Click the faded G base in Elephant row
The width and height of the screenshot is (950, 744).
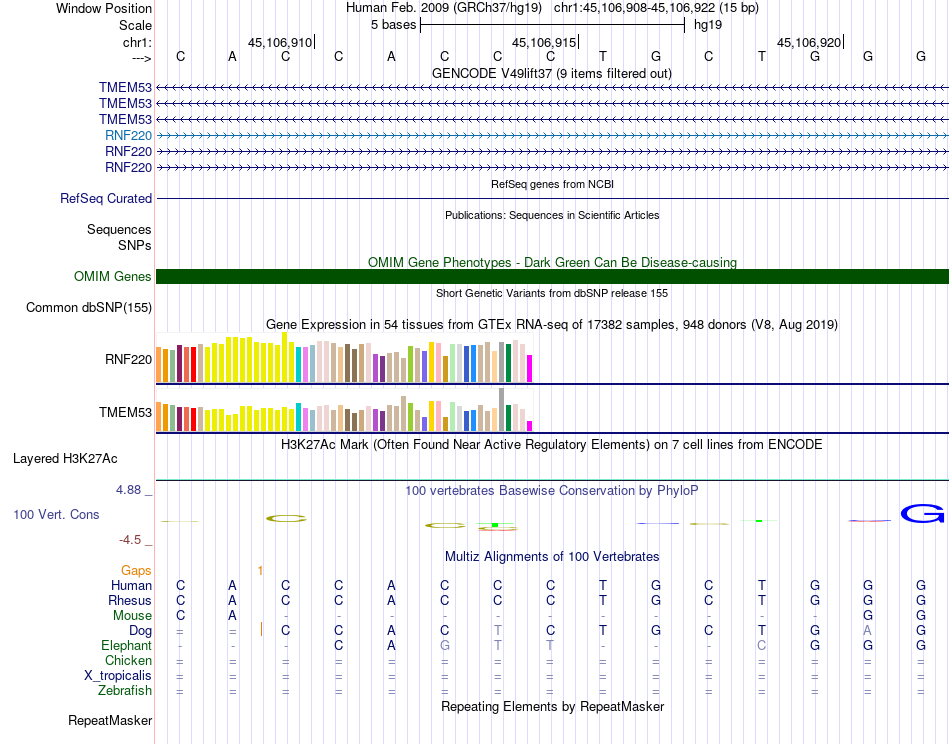[445, 645]
